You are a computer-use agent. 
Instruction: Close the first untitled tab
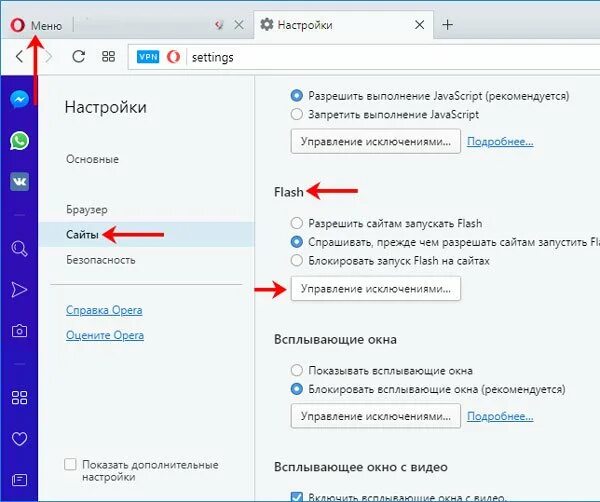[239, 25]
